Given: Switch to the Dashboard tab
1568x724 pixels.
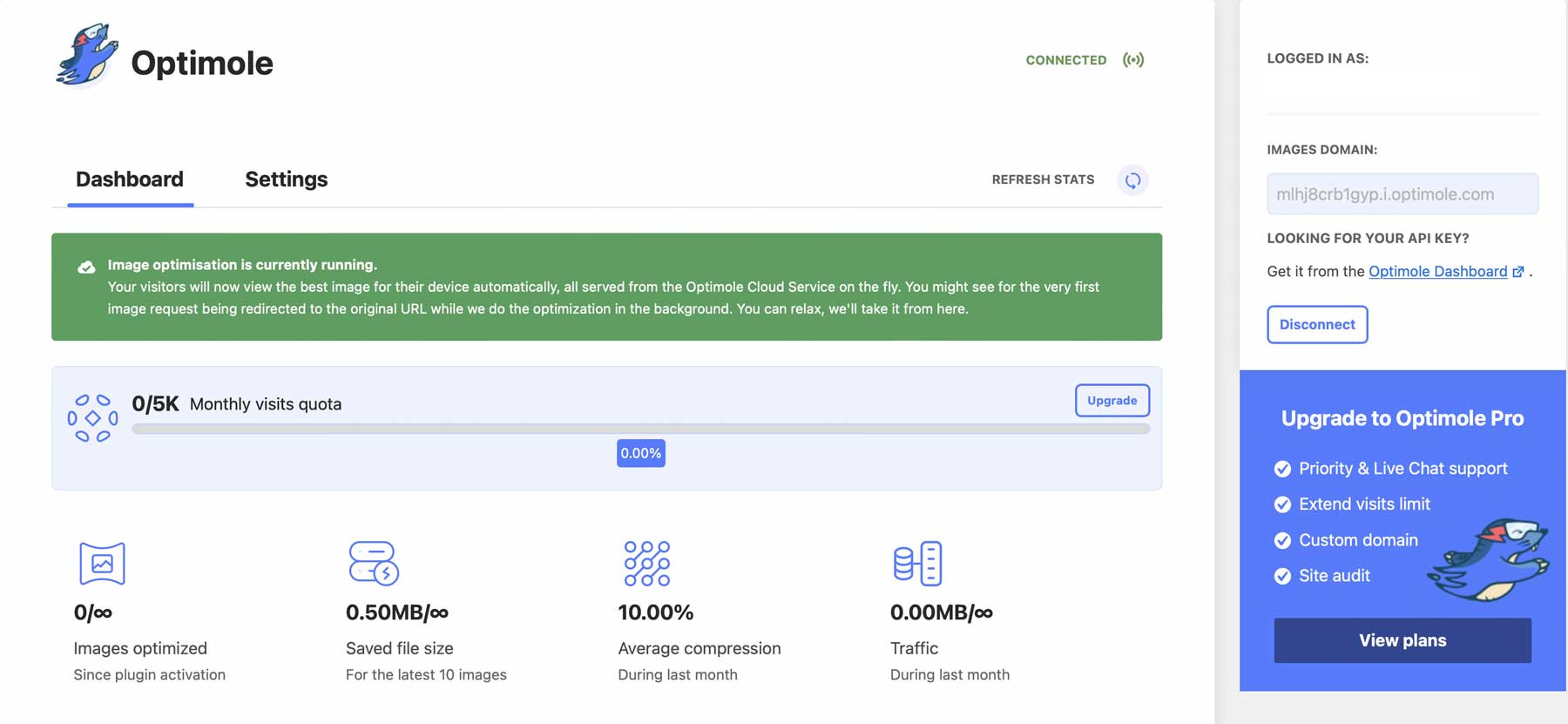Looking at the screenshot, I should point(130,179).
